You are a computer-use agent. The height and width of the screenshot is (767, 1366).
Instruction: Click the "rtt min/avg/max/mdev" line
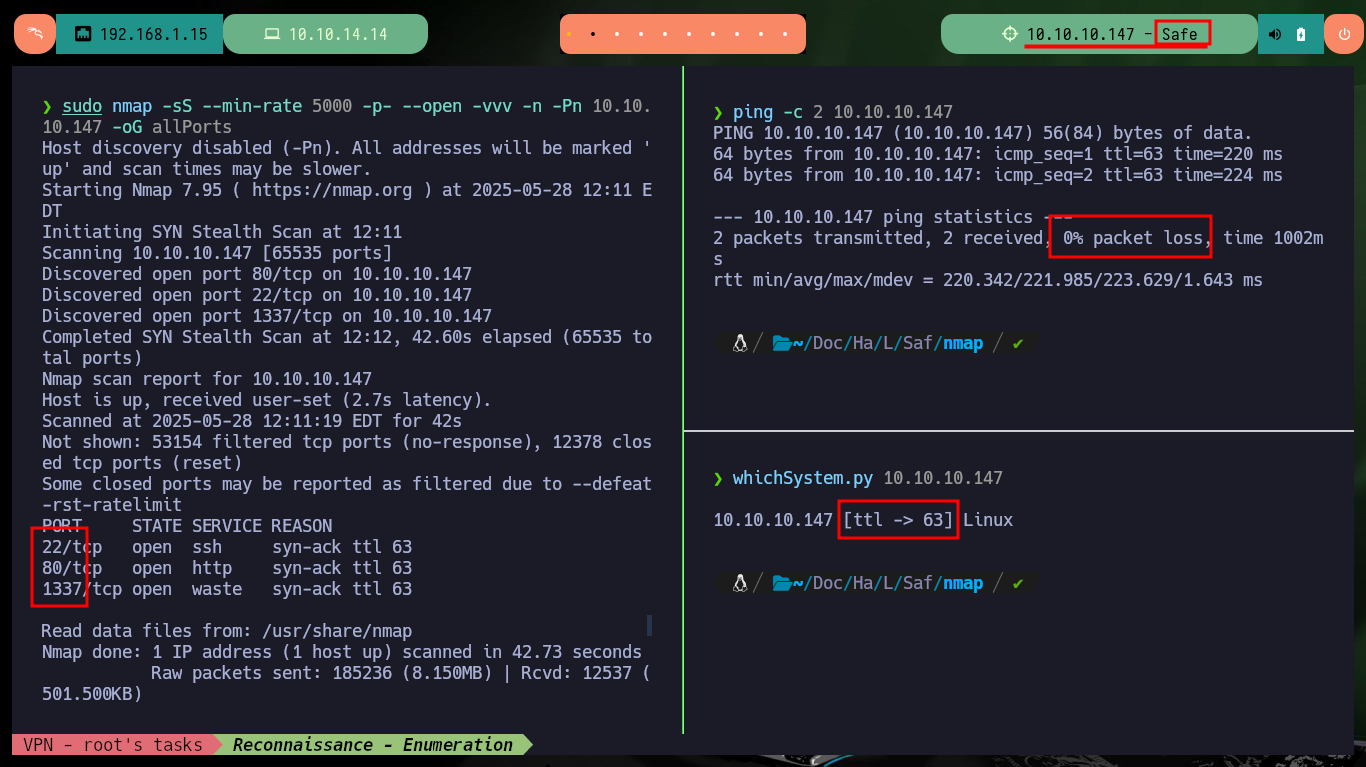click(988, 280)
